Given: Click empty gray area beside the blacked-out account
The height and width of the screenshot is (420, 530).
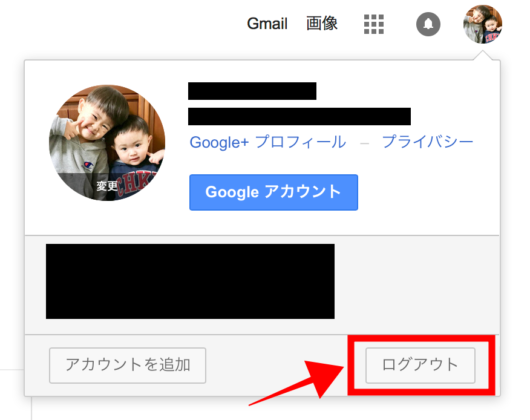Looking at the screenshot, I should (416, 284).
